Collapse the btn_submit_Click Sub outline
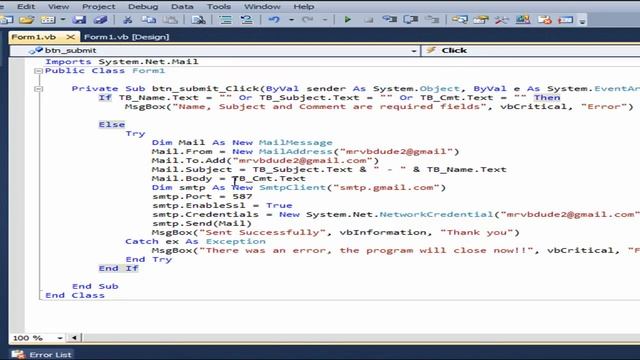This screenshot has height=360, width=640. point(39,89)
